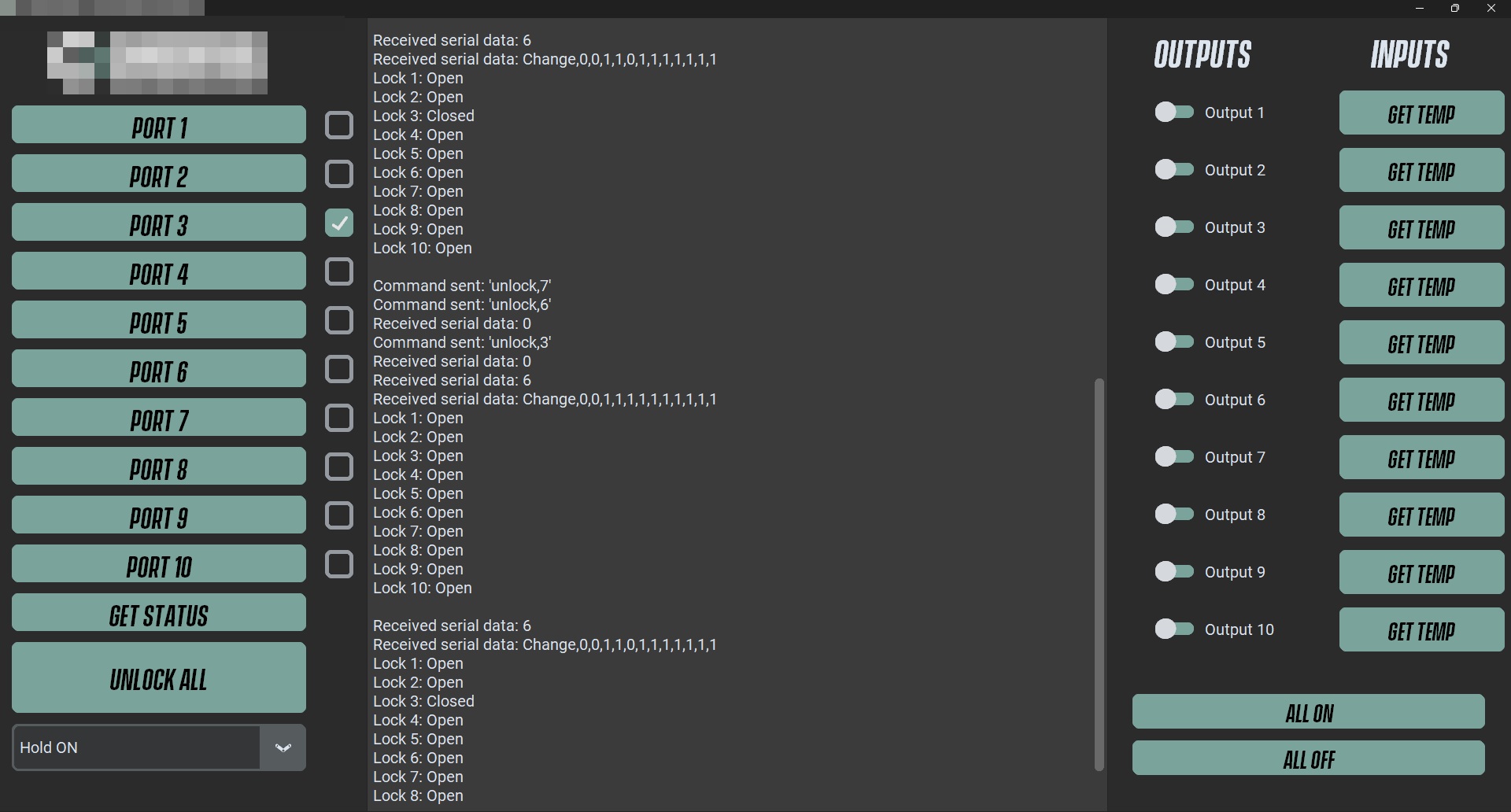Minimize the application window
The image size is (1511, 812).
pyautogui.click(x=1420, y=8)
